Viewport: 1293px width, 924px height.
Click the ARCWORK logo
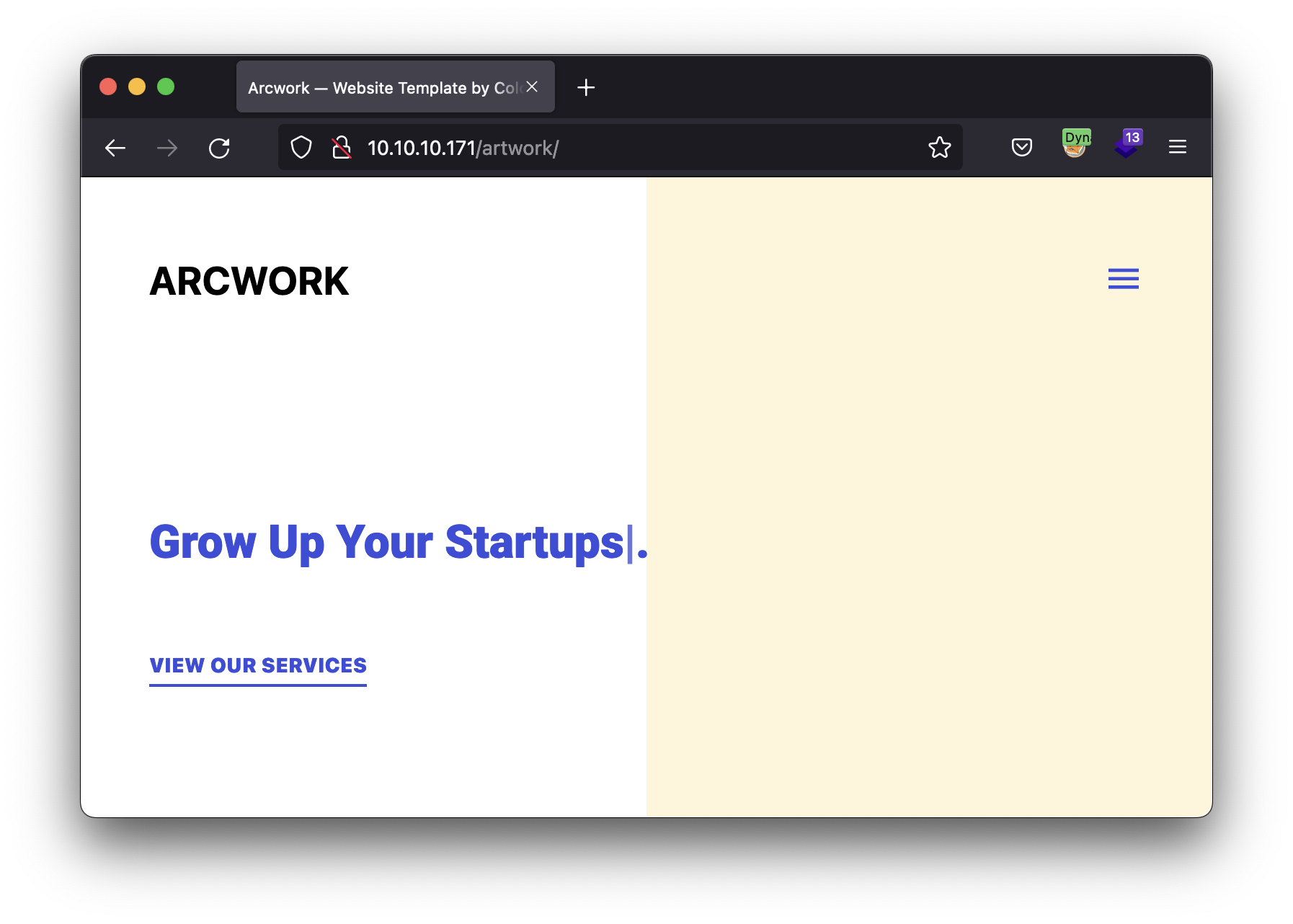click(x=249, y=281)
